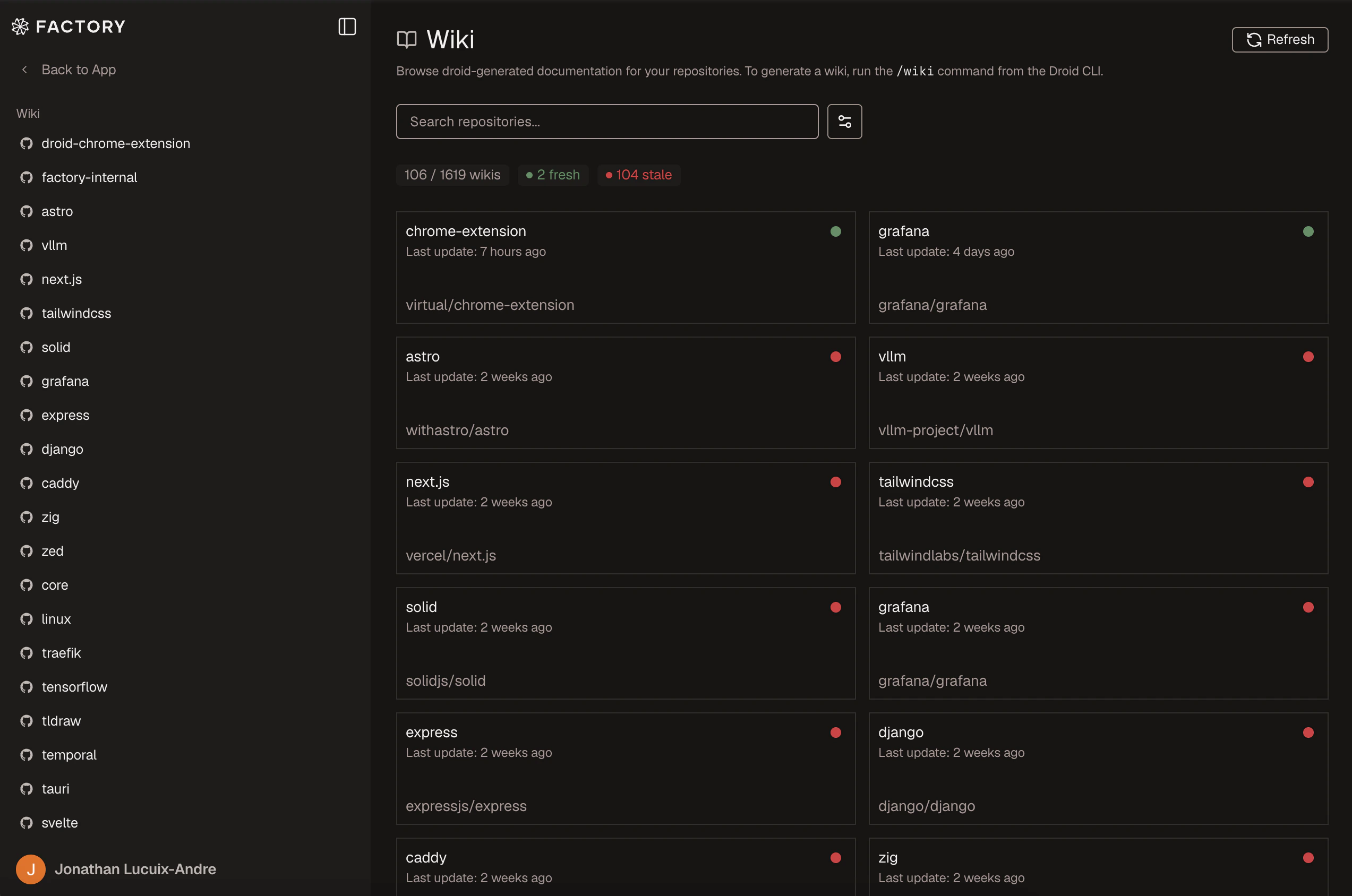Viewport: 1352px width, 896px height.
Task: Click green status dot on chrome-extension card
Action: point(835,231)
